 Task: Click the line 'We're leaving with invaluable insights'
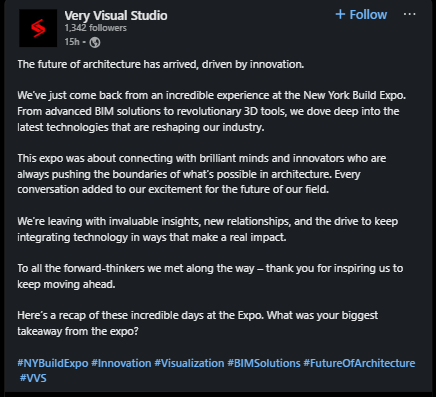click(x=208, y=221)
